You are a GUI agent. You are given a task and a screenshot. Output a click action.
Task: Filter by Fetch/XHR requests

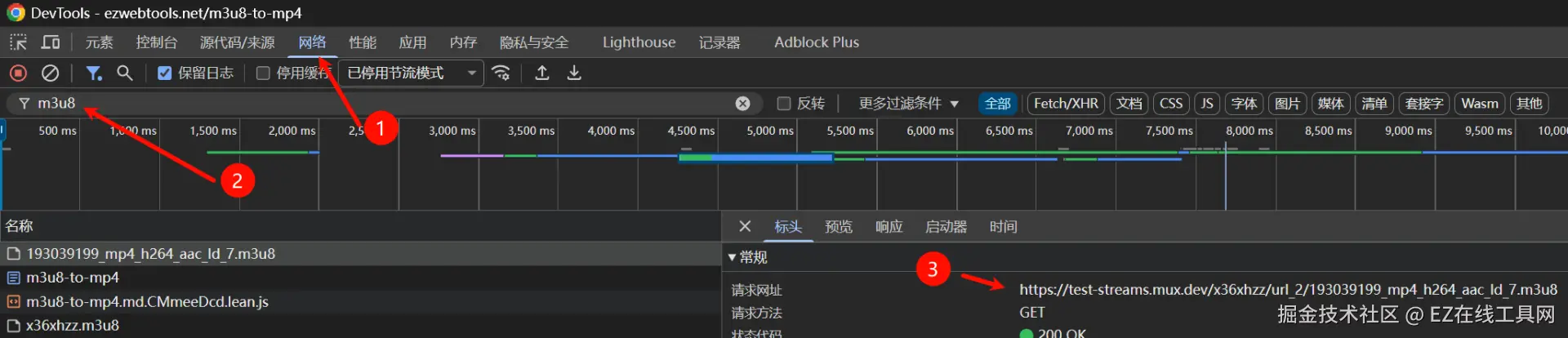(x=1066, y=104)
